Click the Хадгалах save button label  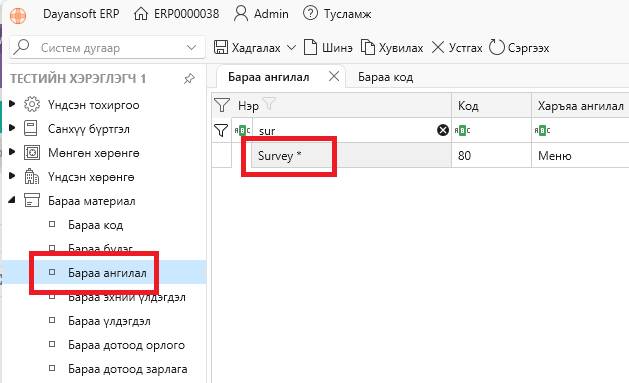(256, 48)
